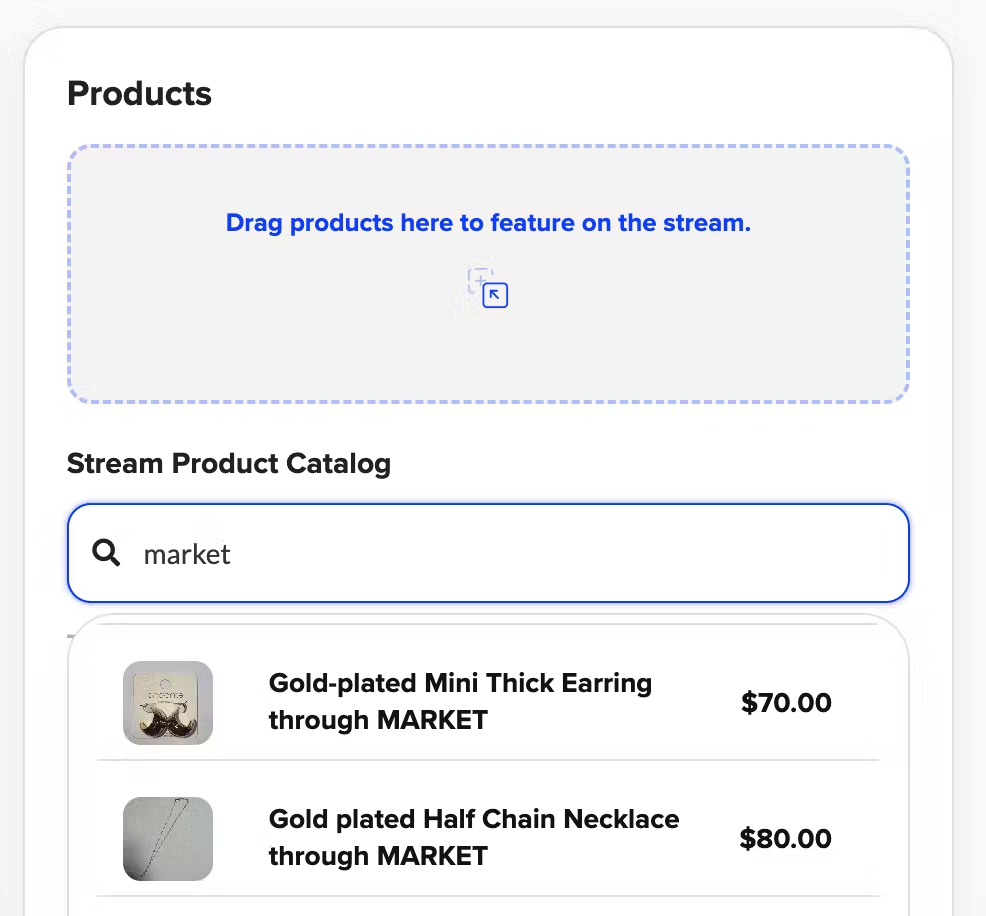986x916 pixels.
Task: Open the chain necklace product thumbnail
Action: pyautogui.click(x=168, y=838)
